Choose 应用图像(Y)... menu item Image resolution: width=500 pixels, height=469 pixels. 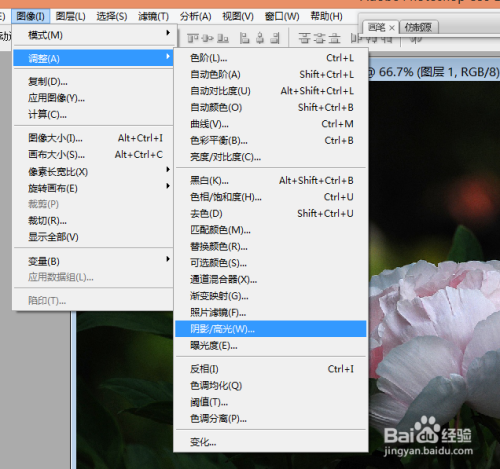[93, 98]
